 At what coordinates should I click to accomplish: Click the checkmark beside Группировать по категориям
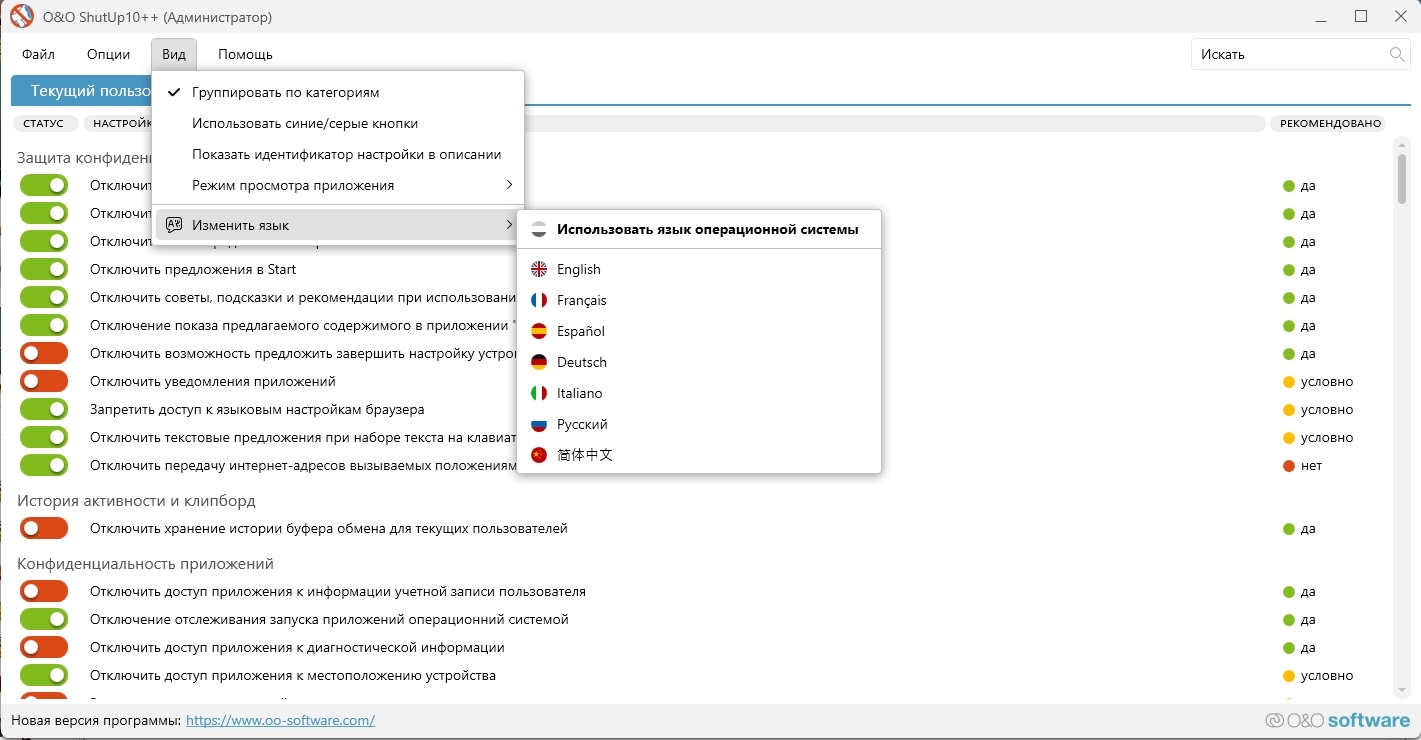click(x=173, y=92)
